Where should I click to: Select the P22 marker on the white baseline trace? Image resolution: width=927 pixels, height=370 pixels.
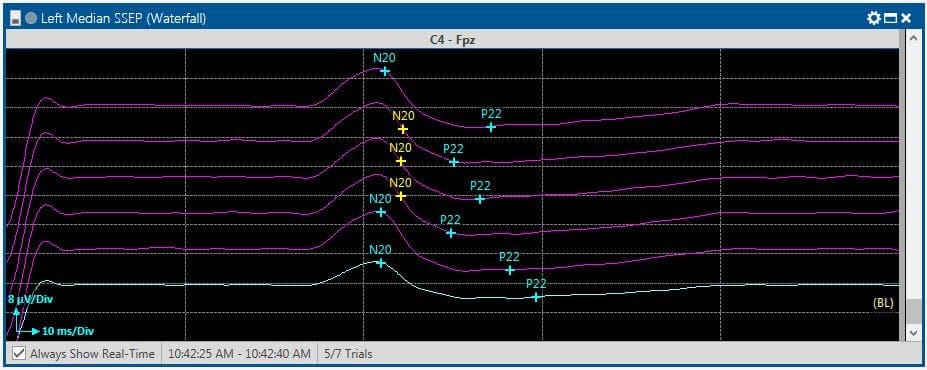[536, 297]
